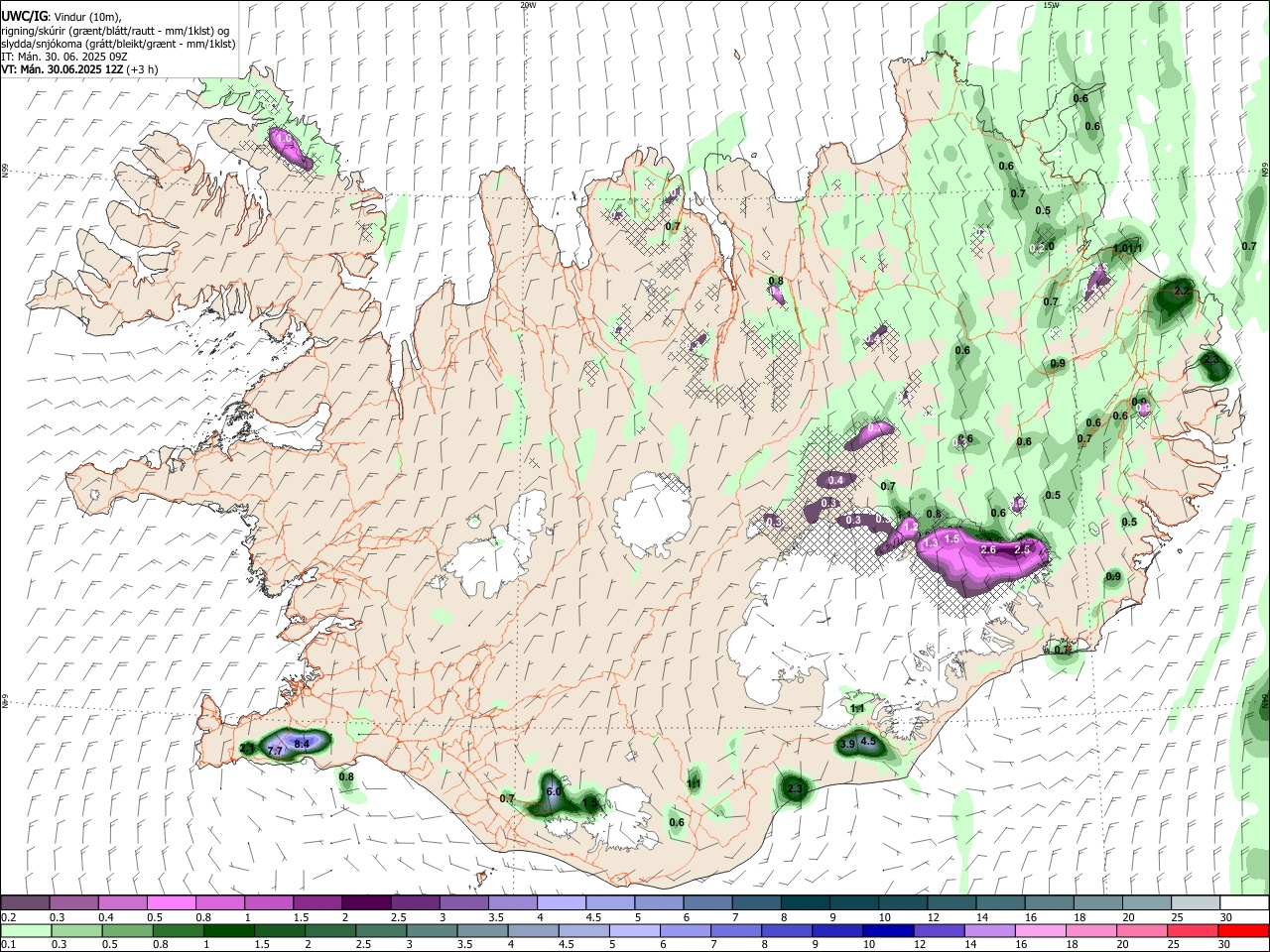This screenshot has width=1270, height=952.
Task: Select the dark green 1 rain legend swatch
Action: click(228, 930)
